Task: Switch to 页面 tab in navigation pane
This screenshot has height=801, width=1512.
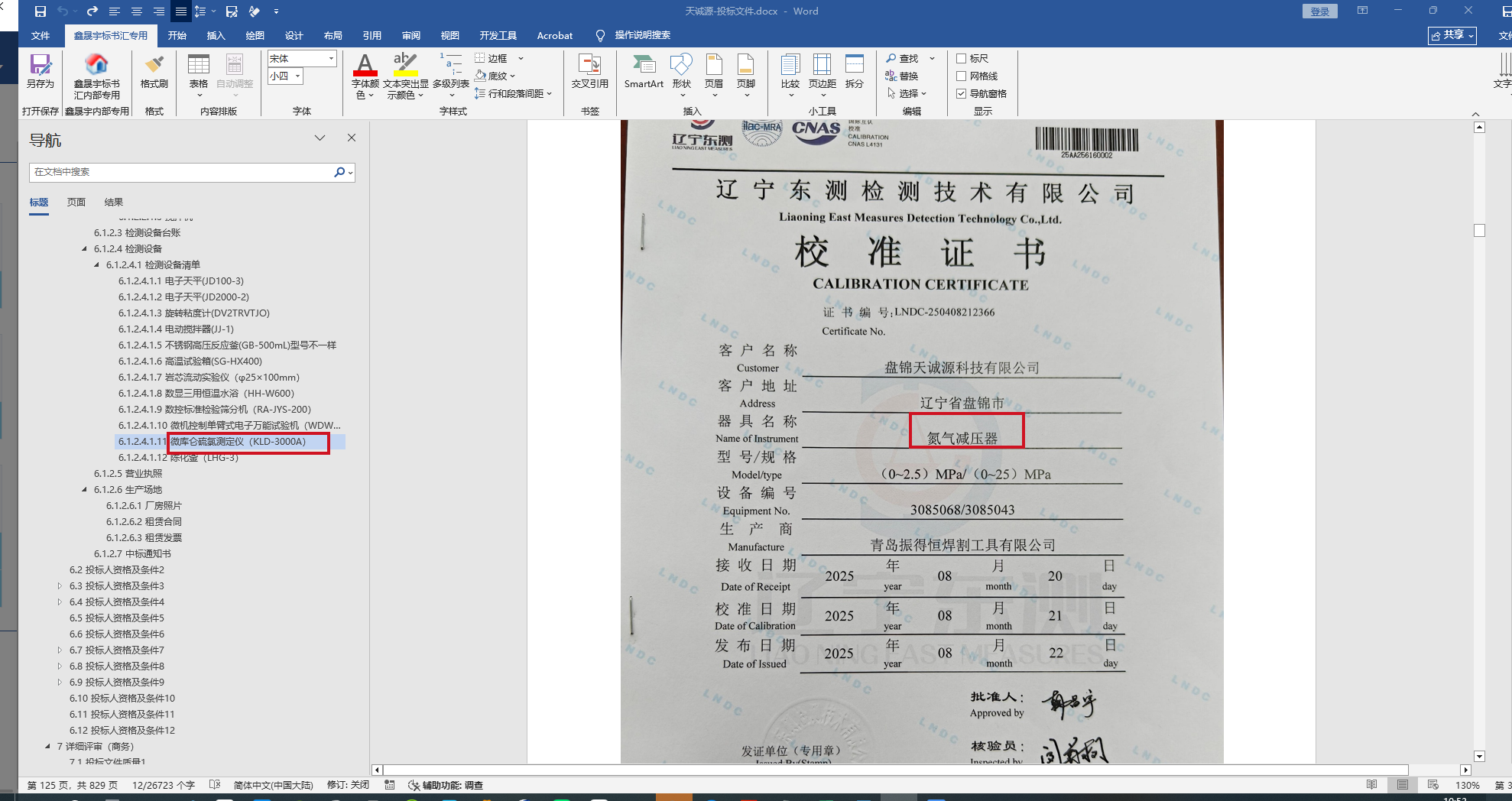Action: pos(76,203)
